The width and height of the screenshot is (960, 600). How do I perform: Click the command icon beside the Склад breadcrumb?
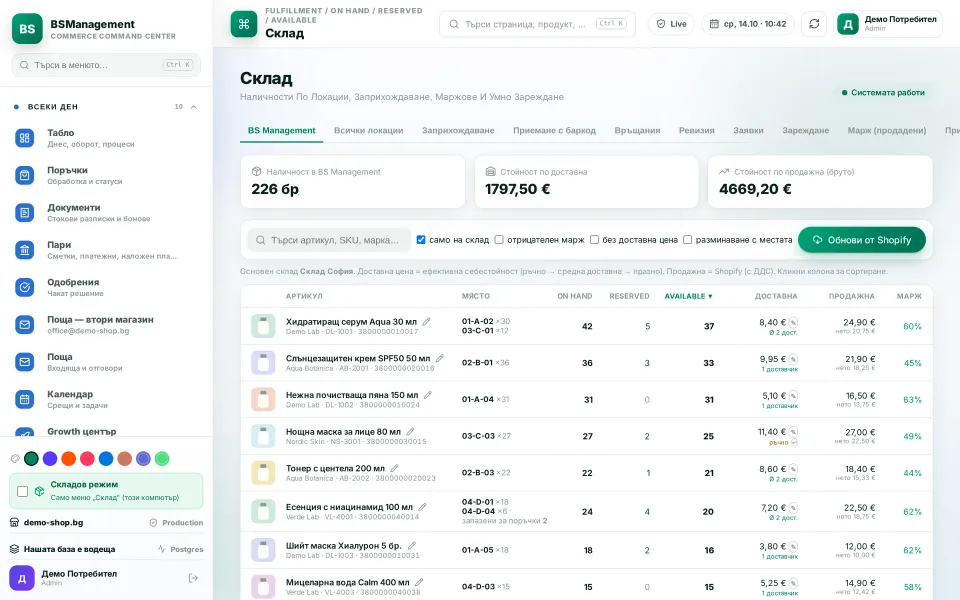244,24
